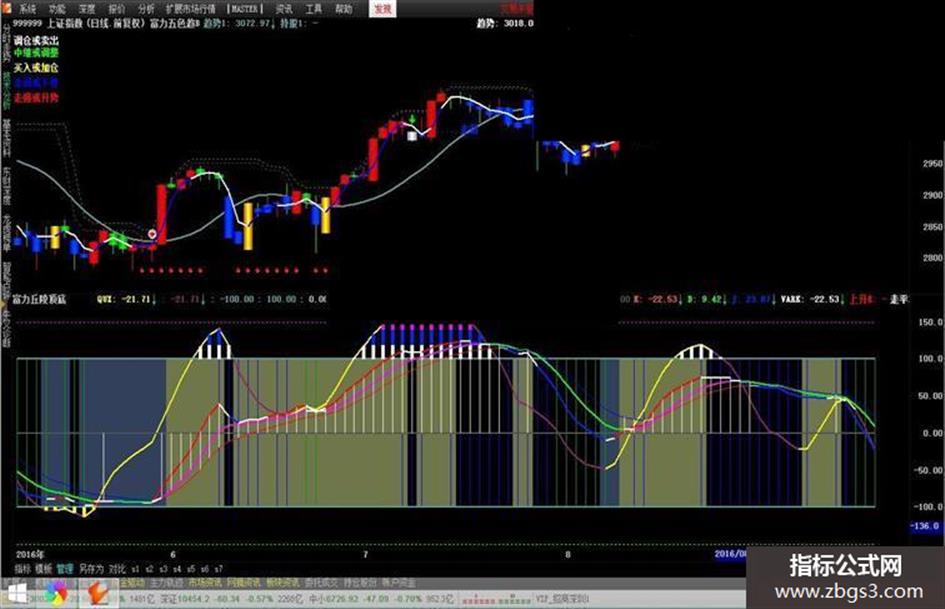The height and width of the screenshot is (609, 945).
Task: Open the 系统 menu
Action: click(x=27, y=8)
